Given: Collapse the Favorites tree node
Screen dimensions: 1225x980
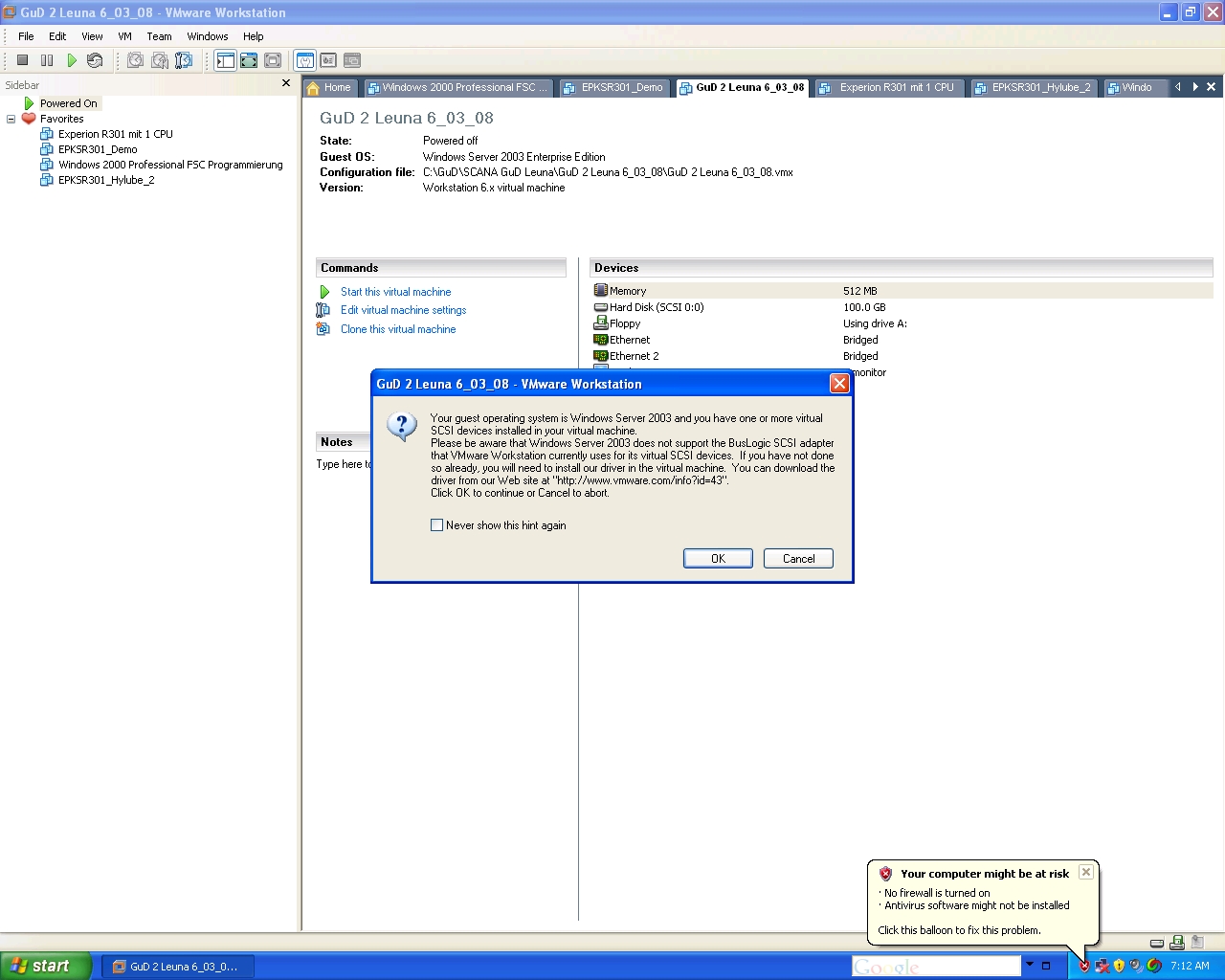Looking at the screenshot, I should [x=11, y=119].
